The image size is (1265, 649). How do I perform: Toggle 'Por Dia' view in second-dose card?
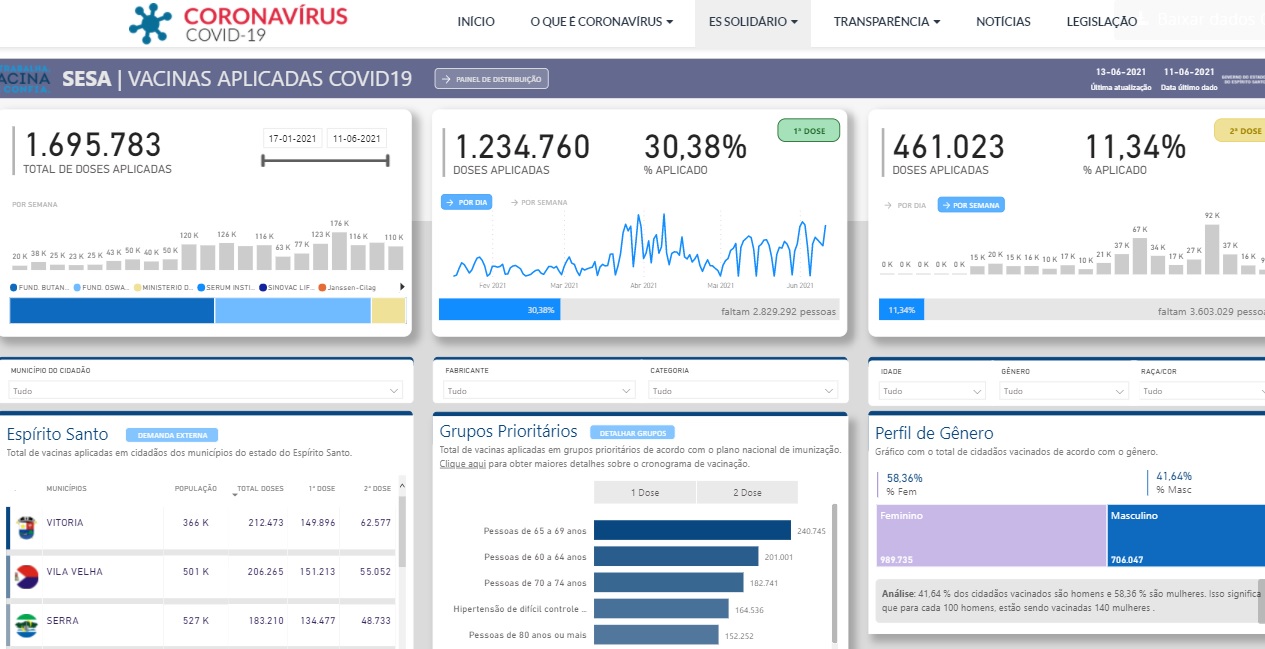[904, 205]
